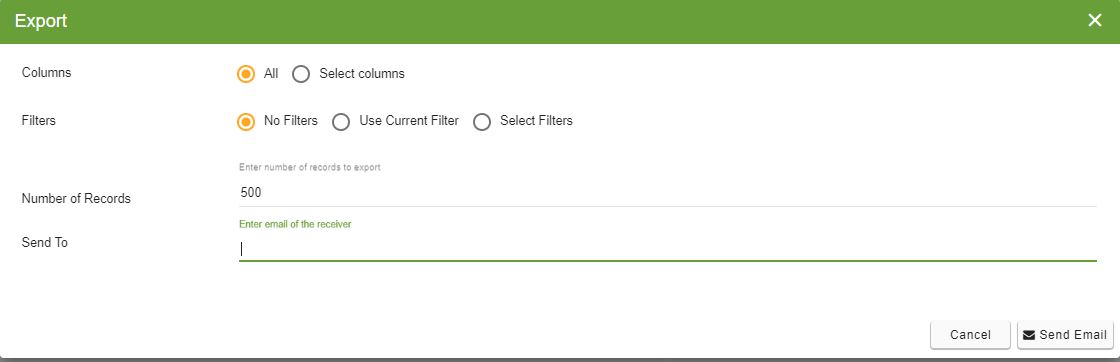
Task: Click the Number of Records field showing 500
Action: 667,193
